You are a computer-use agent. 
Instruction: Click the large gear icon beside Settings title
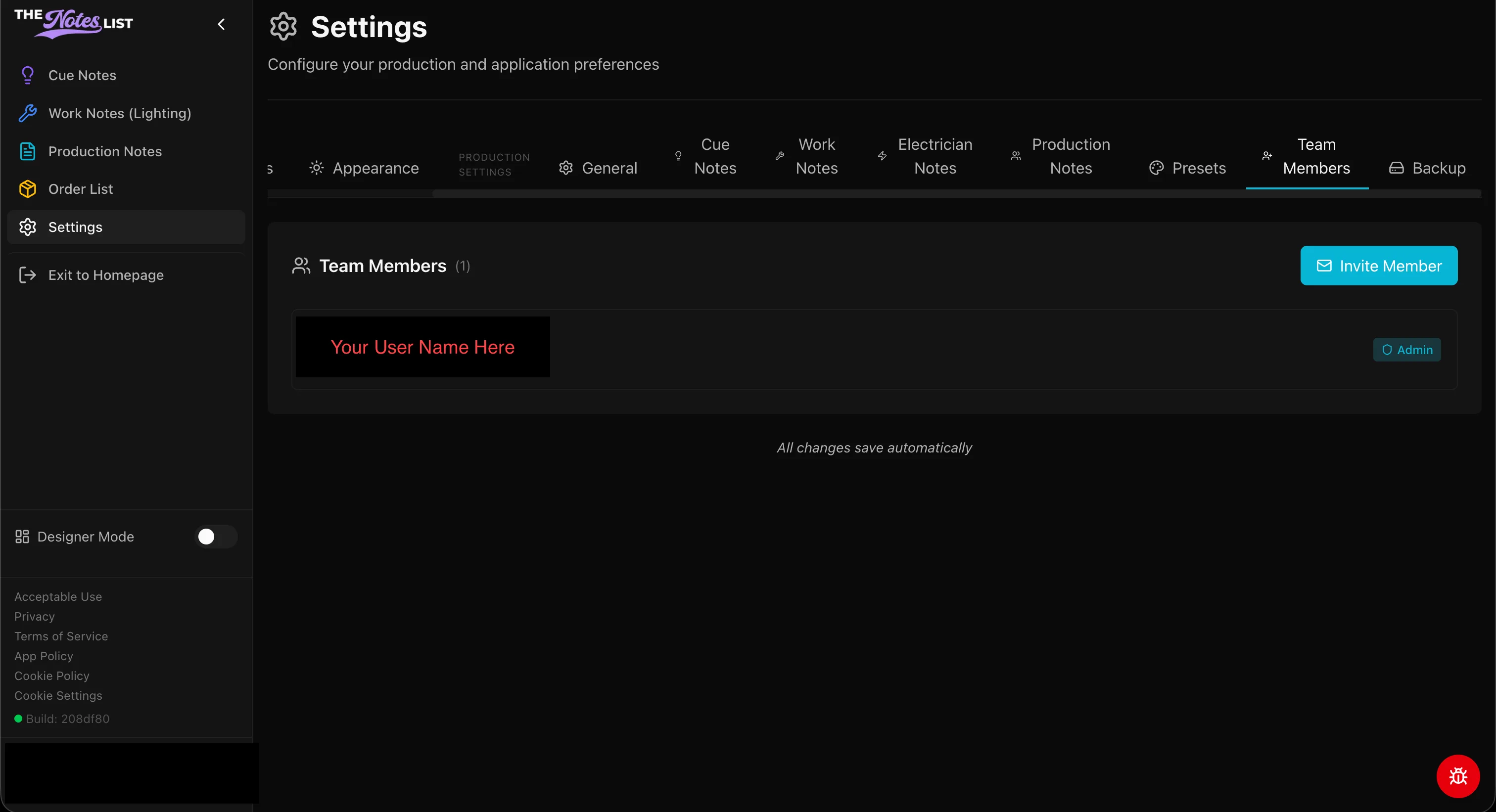(x=283, y=27)
